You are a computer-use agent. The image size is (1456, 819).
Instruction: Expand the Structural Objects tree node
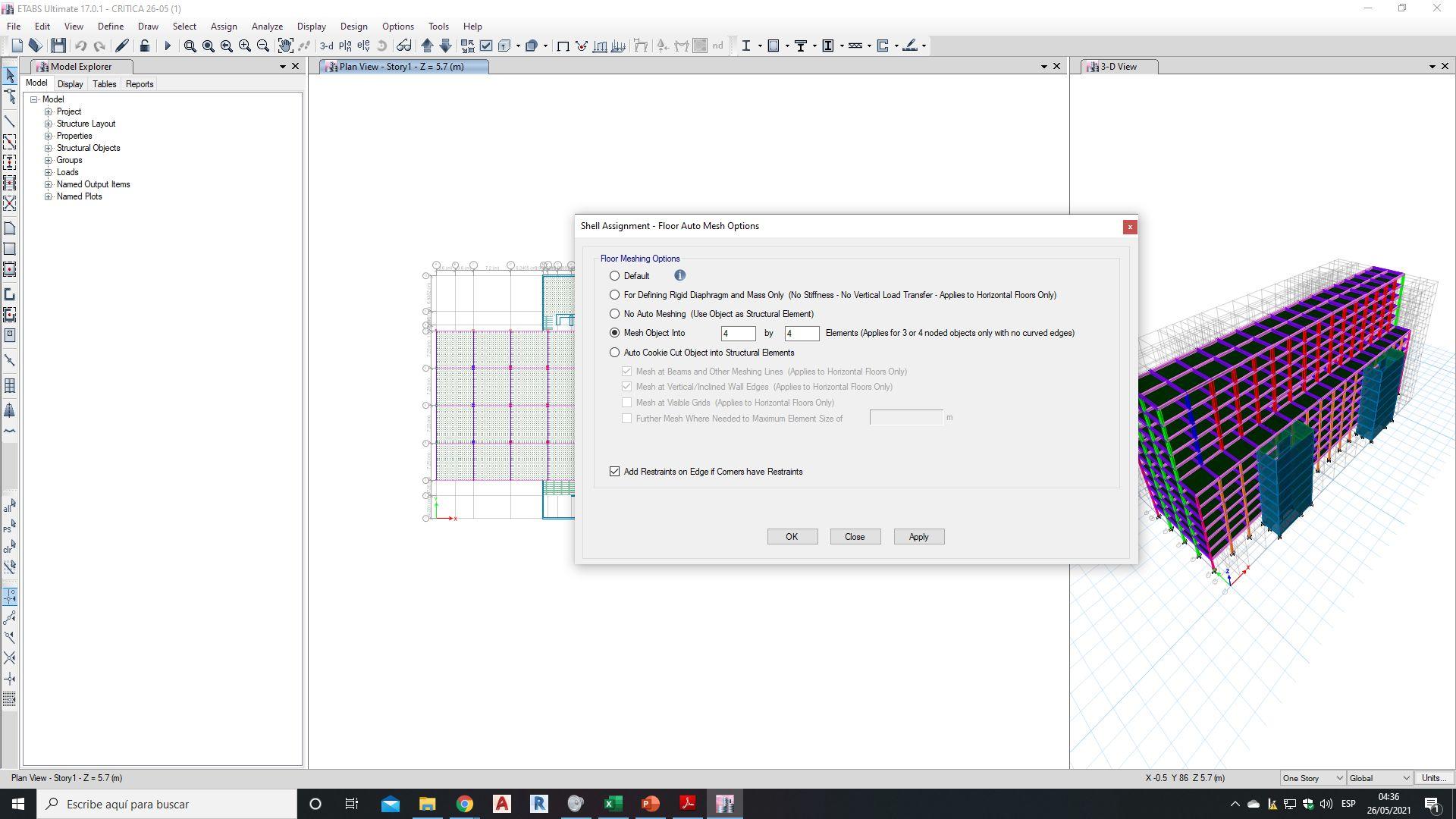(x=49, y=148)
